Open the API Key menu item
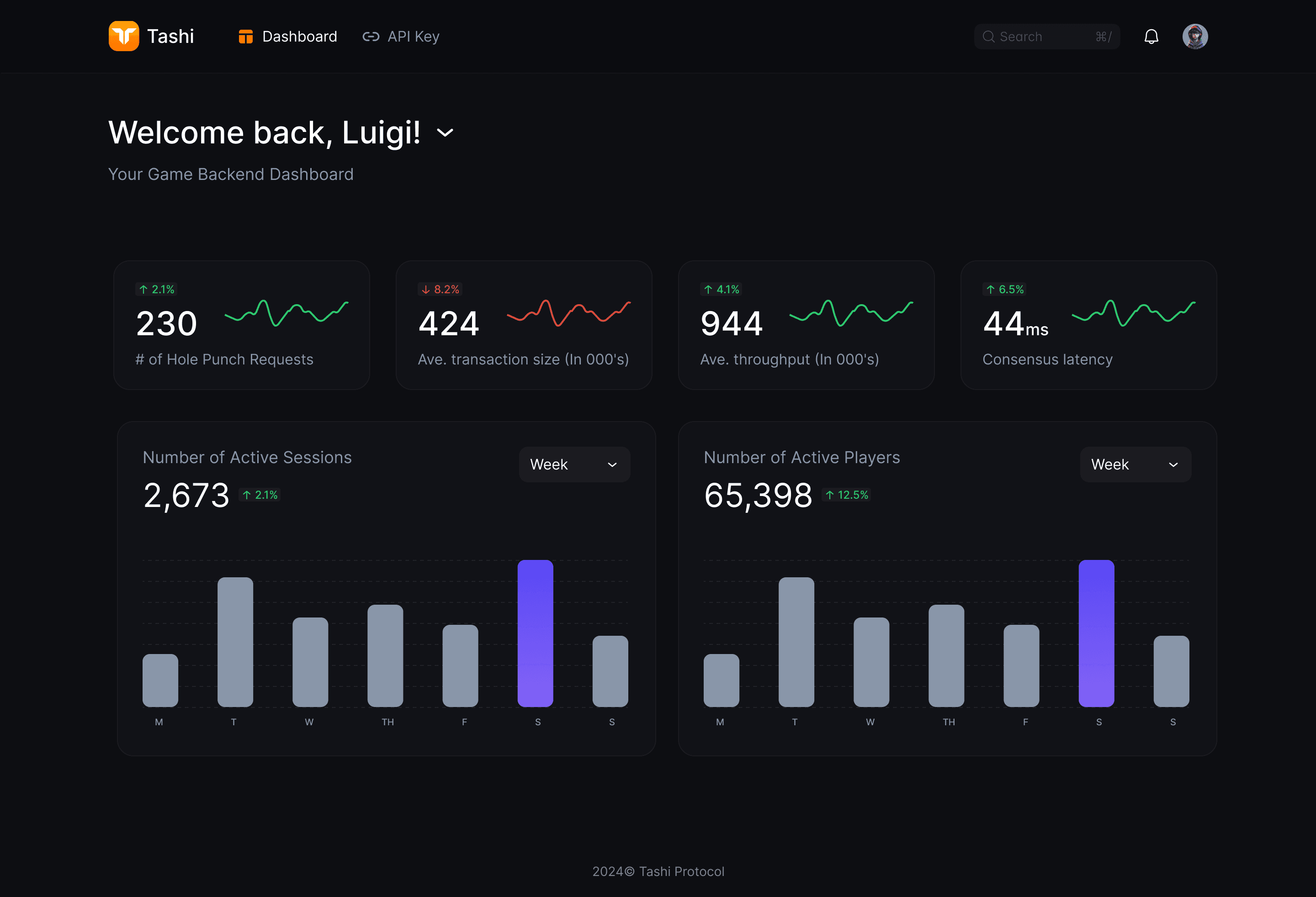This screenshot has width=1316, height=897. [401, 37]
